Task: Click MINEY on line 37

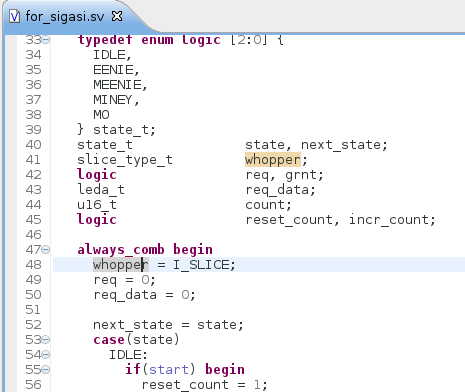Action: [x=113, y=100]
